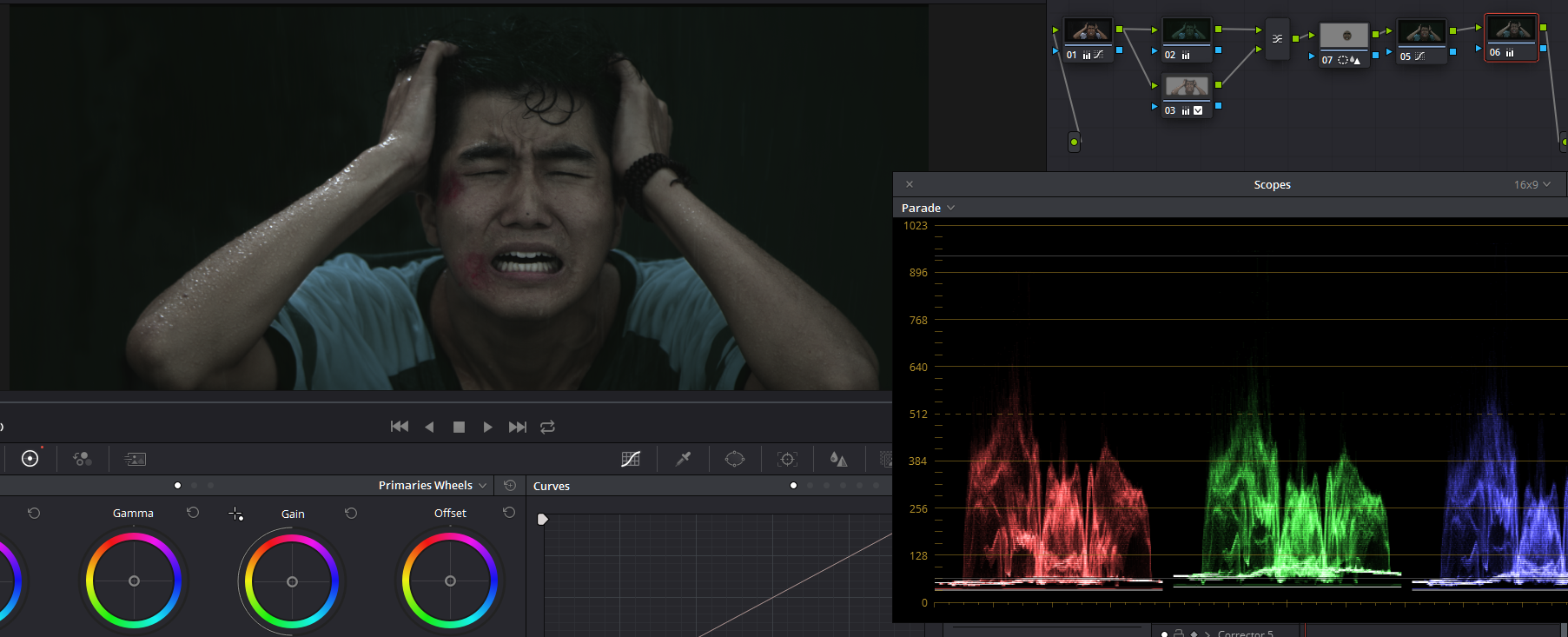The height and width of the screenshot is (637, 1568).
Task: Click the "512" scope scale value
Action: pos(918,415)
